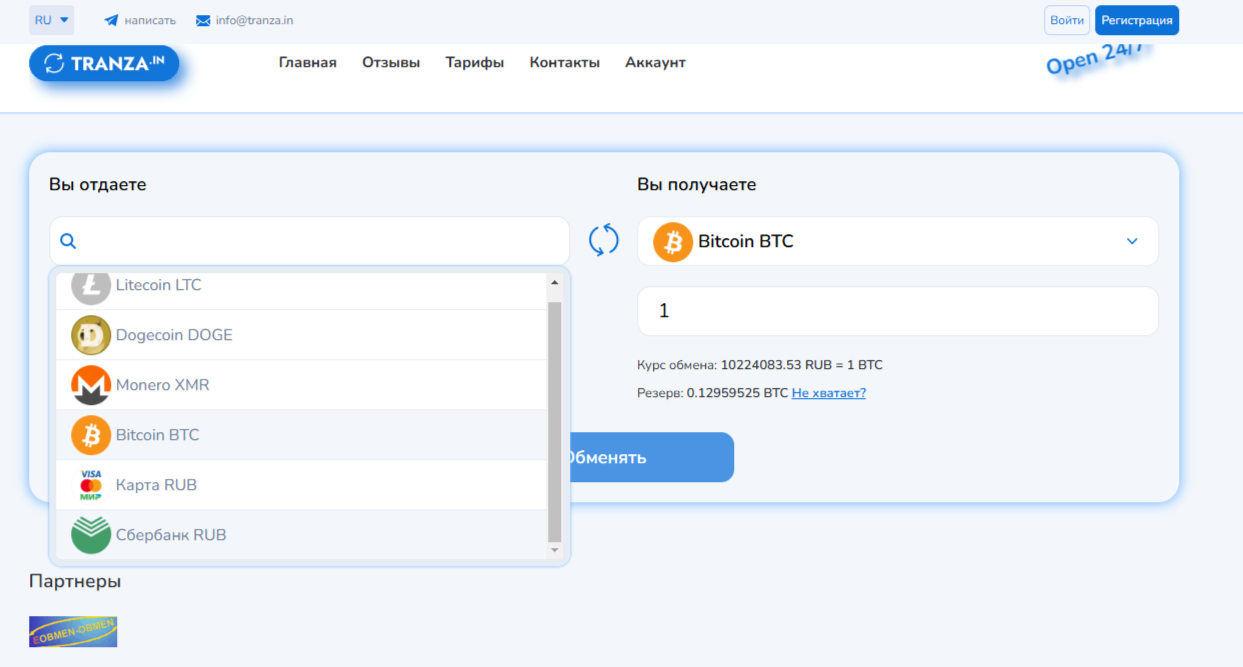Click the Обменять exchange button
The height and width of the screenshot is (667, 1243).
tap(651, 457)
